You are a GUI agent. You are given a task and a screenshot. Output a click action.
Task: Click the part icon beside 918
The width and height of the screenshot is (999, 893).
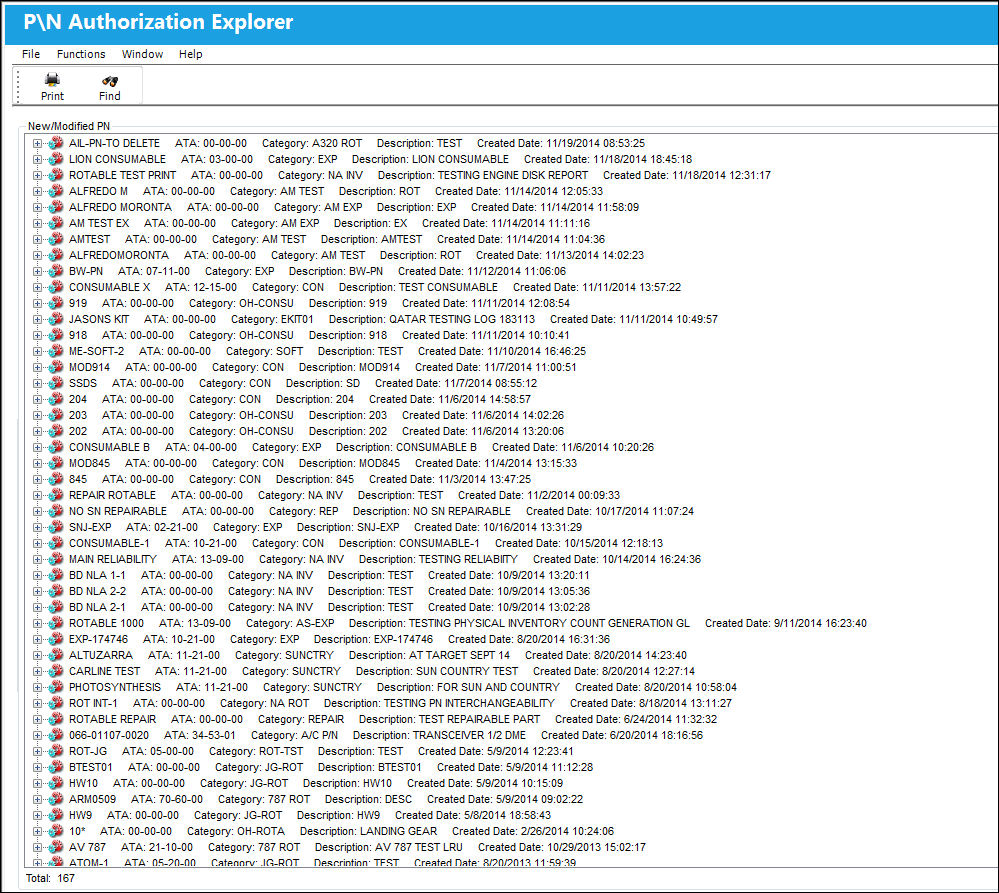coord(56,334)
